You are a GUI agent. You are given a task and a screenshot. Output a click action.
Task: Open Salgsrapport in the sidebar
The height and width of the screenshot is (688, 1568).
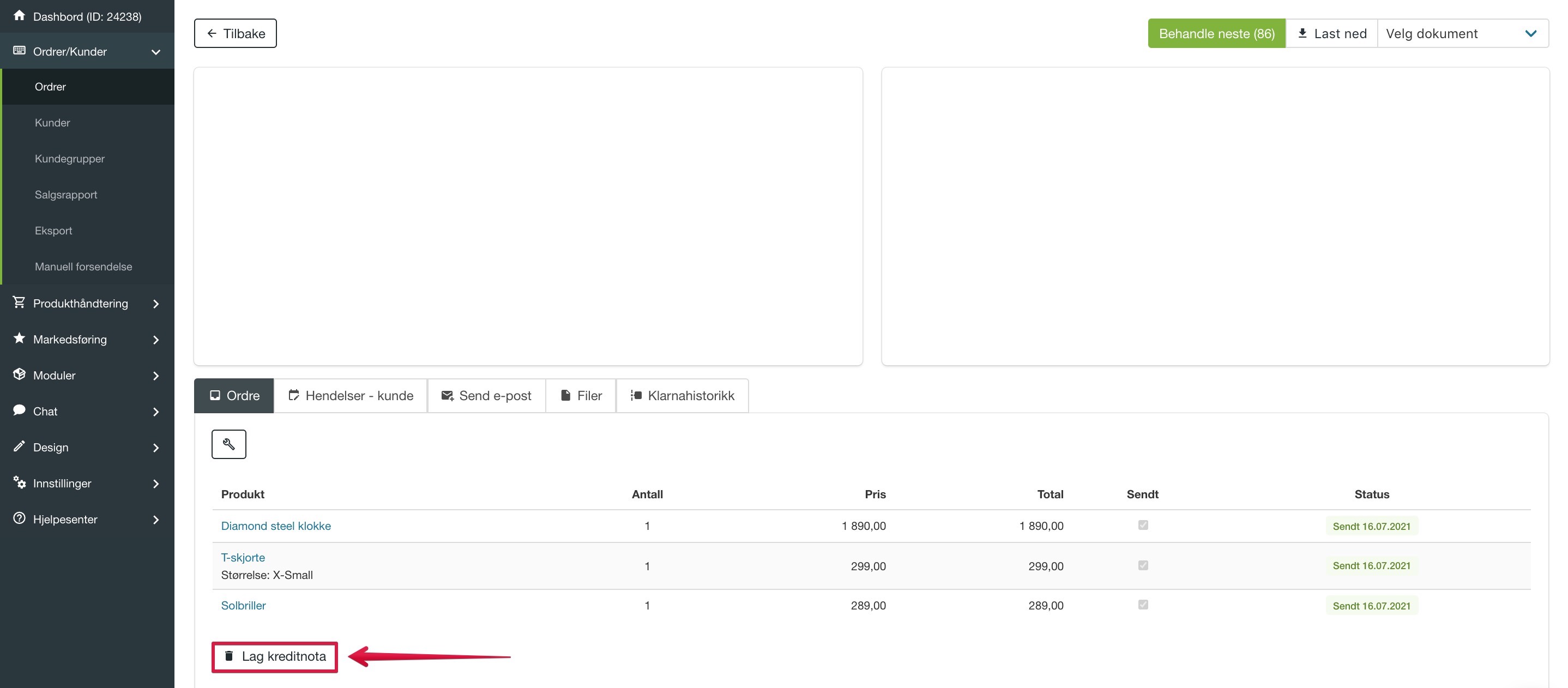(87, 194)
